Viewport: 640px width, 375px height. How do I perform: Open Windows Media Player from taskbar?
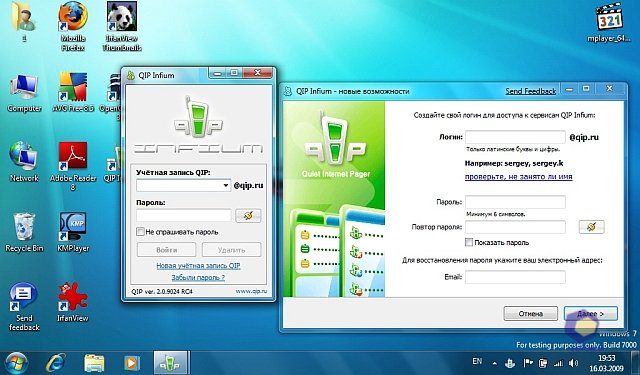point(132,363)
